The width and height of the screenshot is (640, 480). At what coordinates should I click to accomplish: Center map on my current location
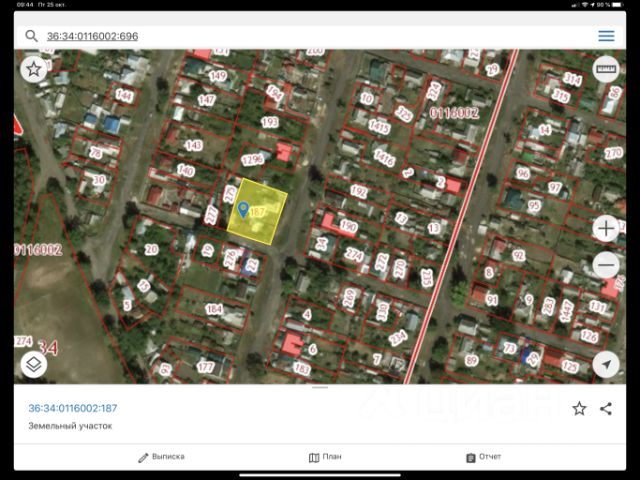(x=605, y=364)
